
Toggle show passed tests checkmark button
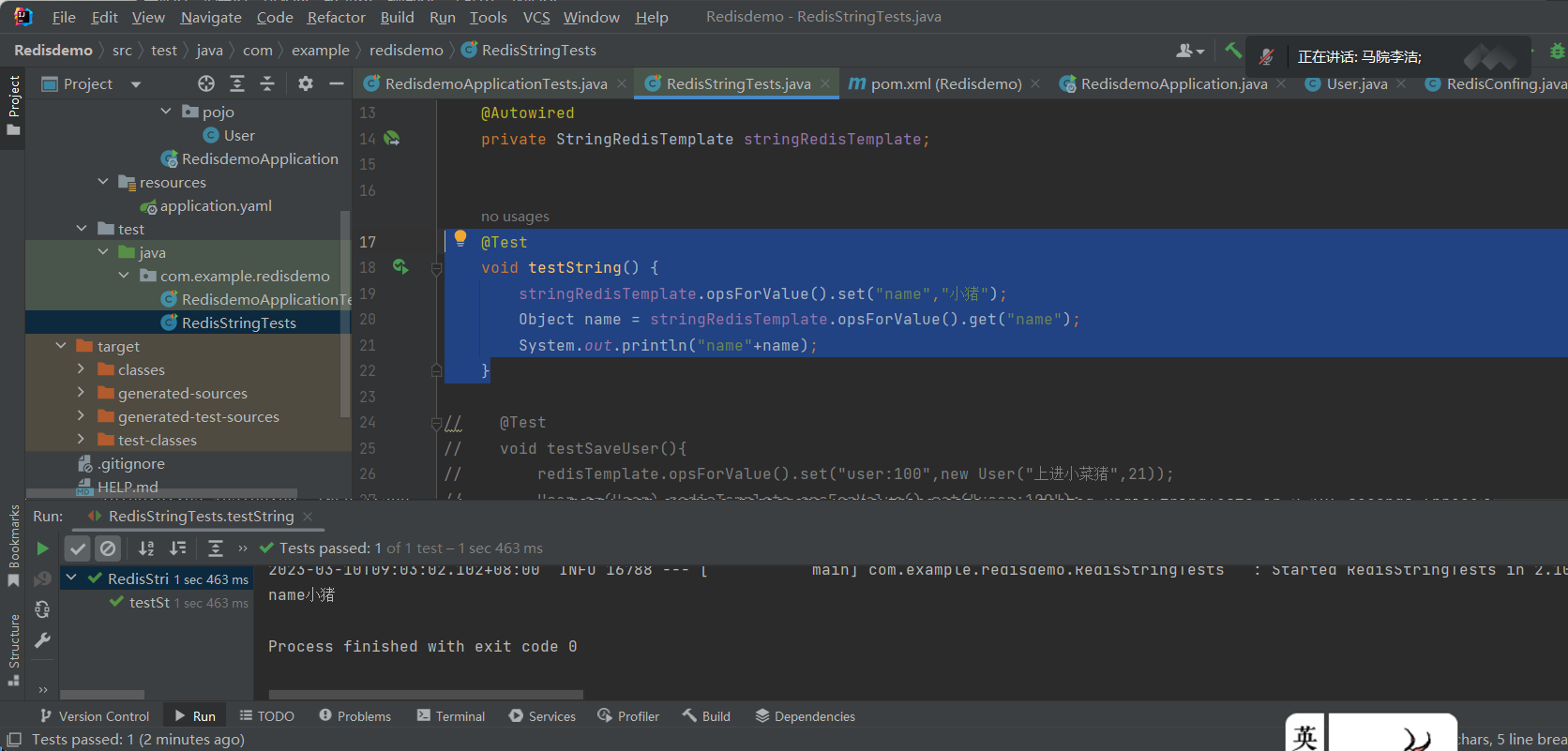tap(78, 548)
